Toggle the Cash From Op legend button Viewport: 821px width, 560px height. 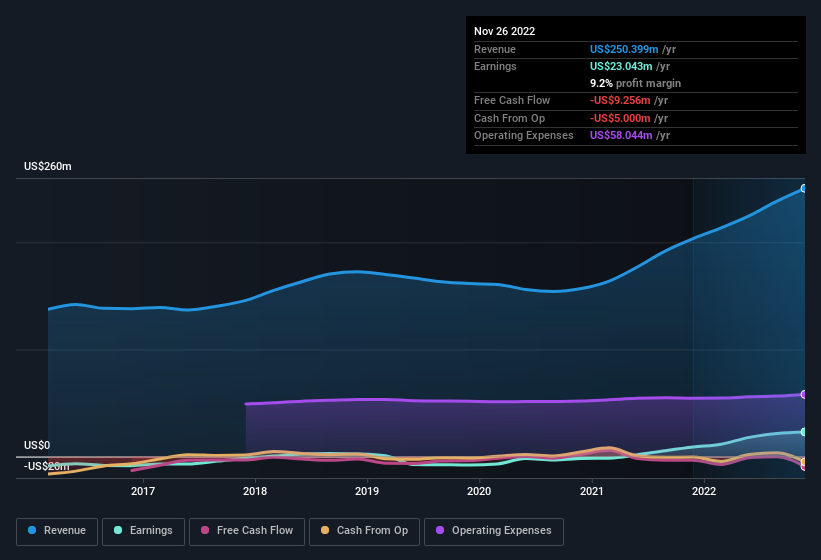pos(364,531)
